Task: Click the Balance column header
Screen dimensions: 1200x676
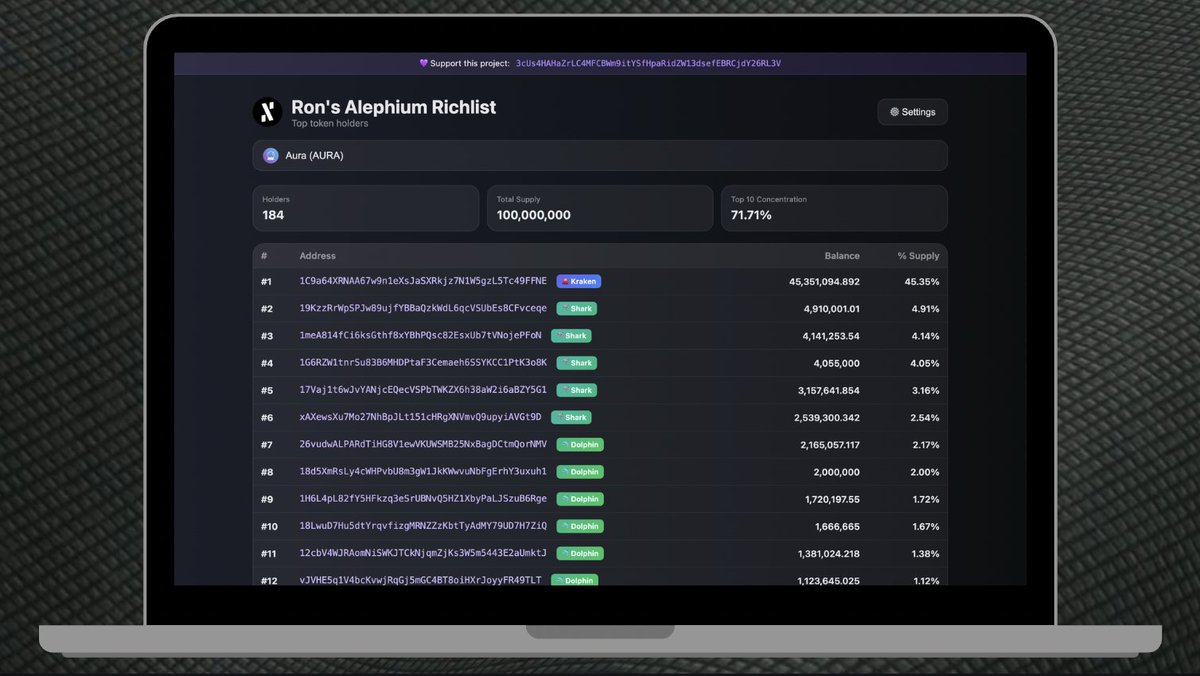Action: (x=842, y=256)
